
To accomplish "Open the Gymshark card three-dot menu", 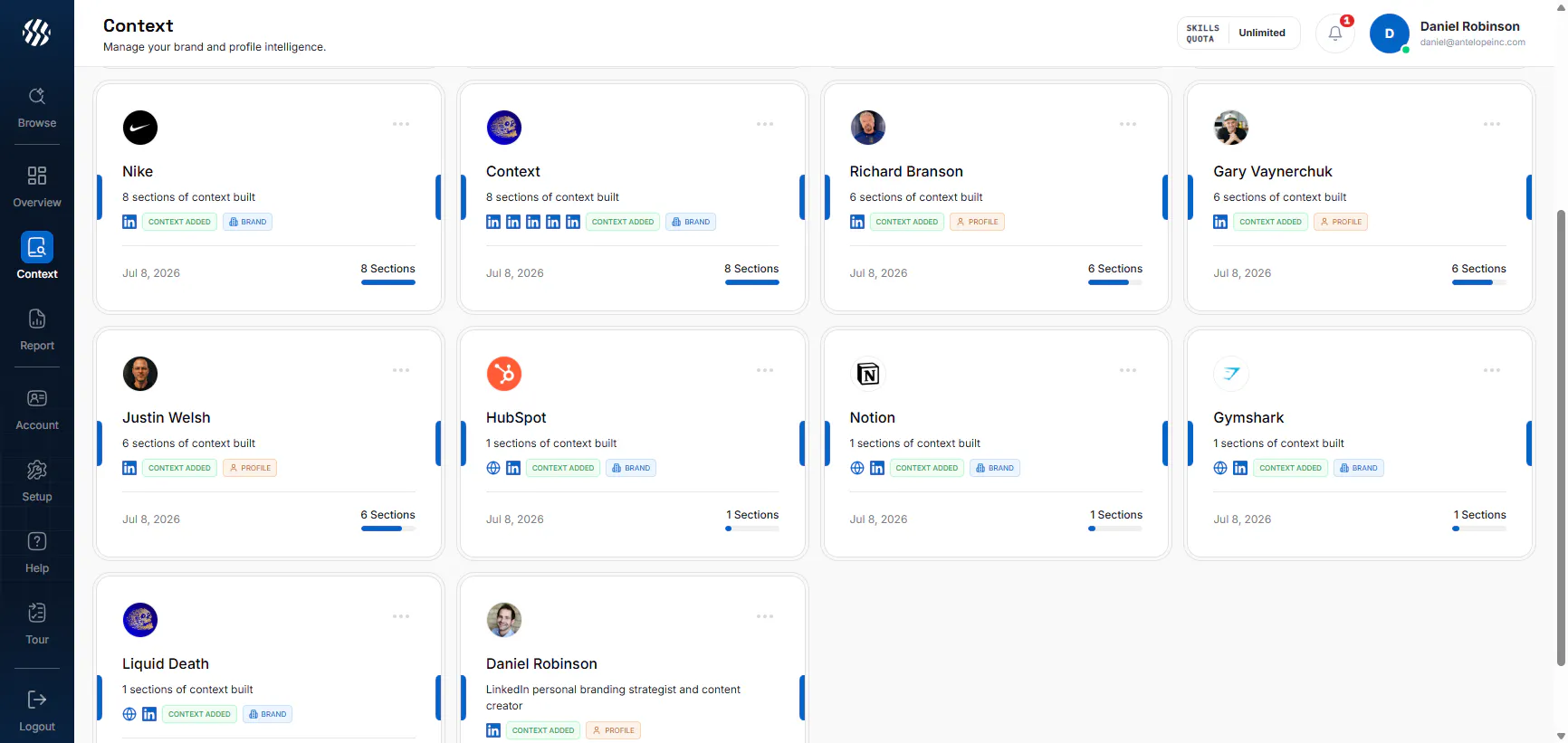I will (x=1492, y=370).
